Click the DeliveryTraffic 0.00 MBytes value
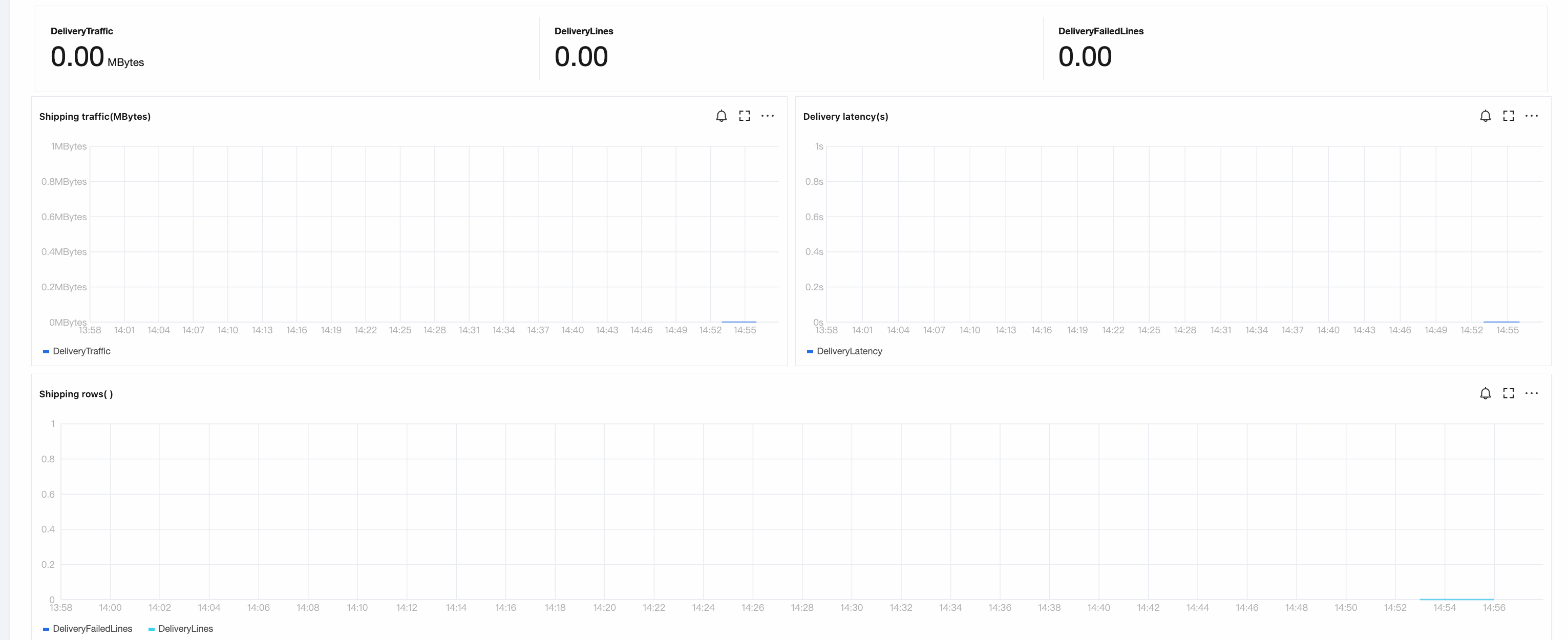The height and width of the screenshot is (640, 1568). [78, 57]
